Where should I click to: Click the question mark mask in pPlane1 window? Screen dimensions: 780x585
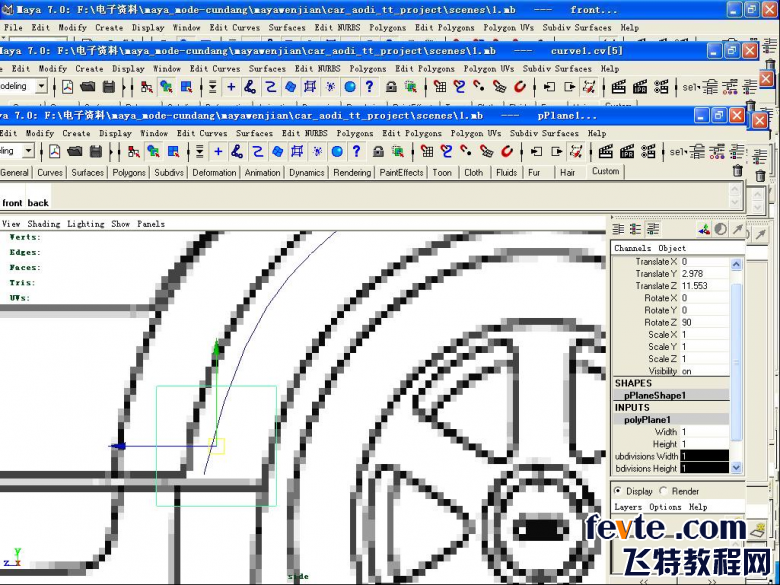pos(356,151)
